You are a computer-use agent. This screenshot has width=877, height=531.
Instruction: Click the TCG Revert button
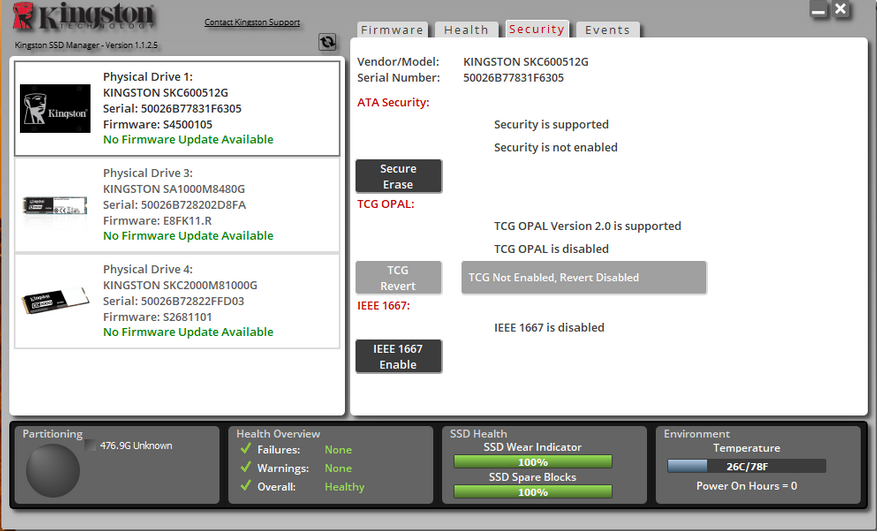398,278
